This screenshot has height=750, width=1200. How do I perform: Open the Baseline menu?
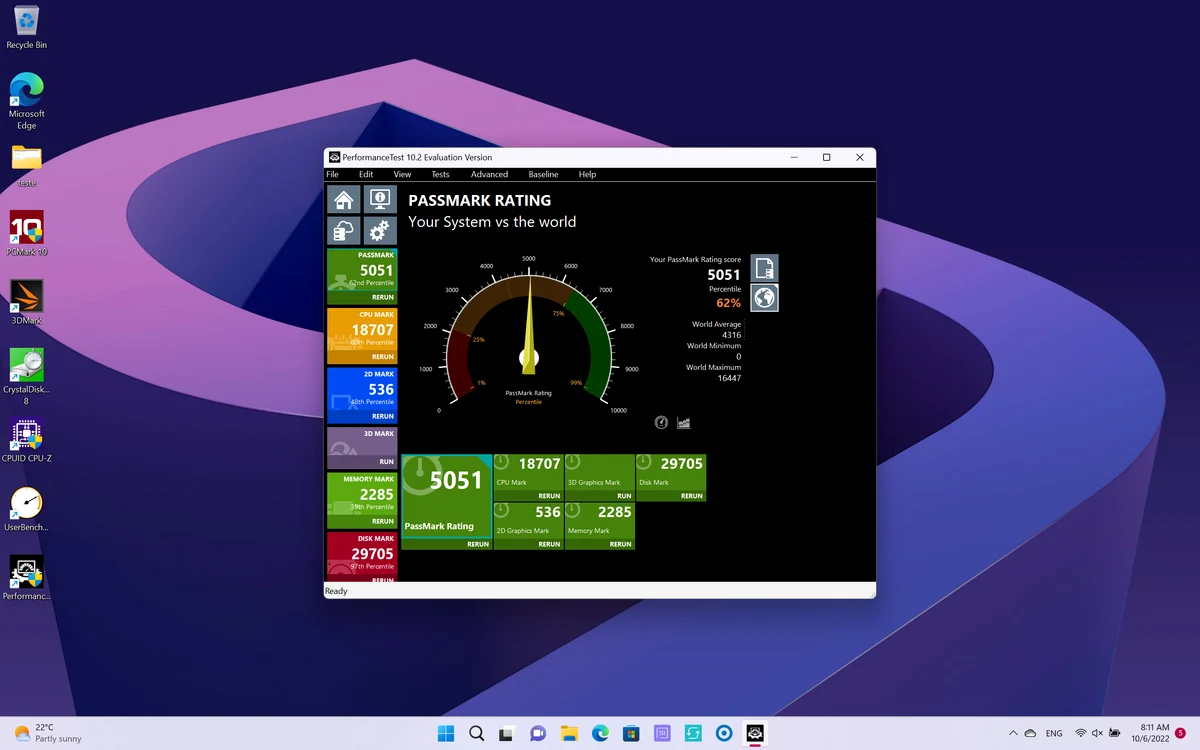click(x=543, y=174)
